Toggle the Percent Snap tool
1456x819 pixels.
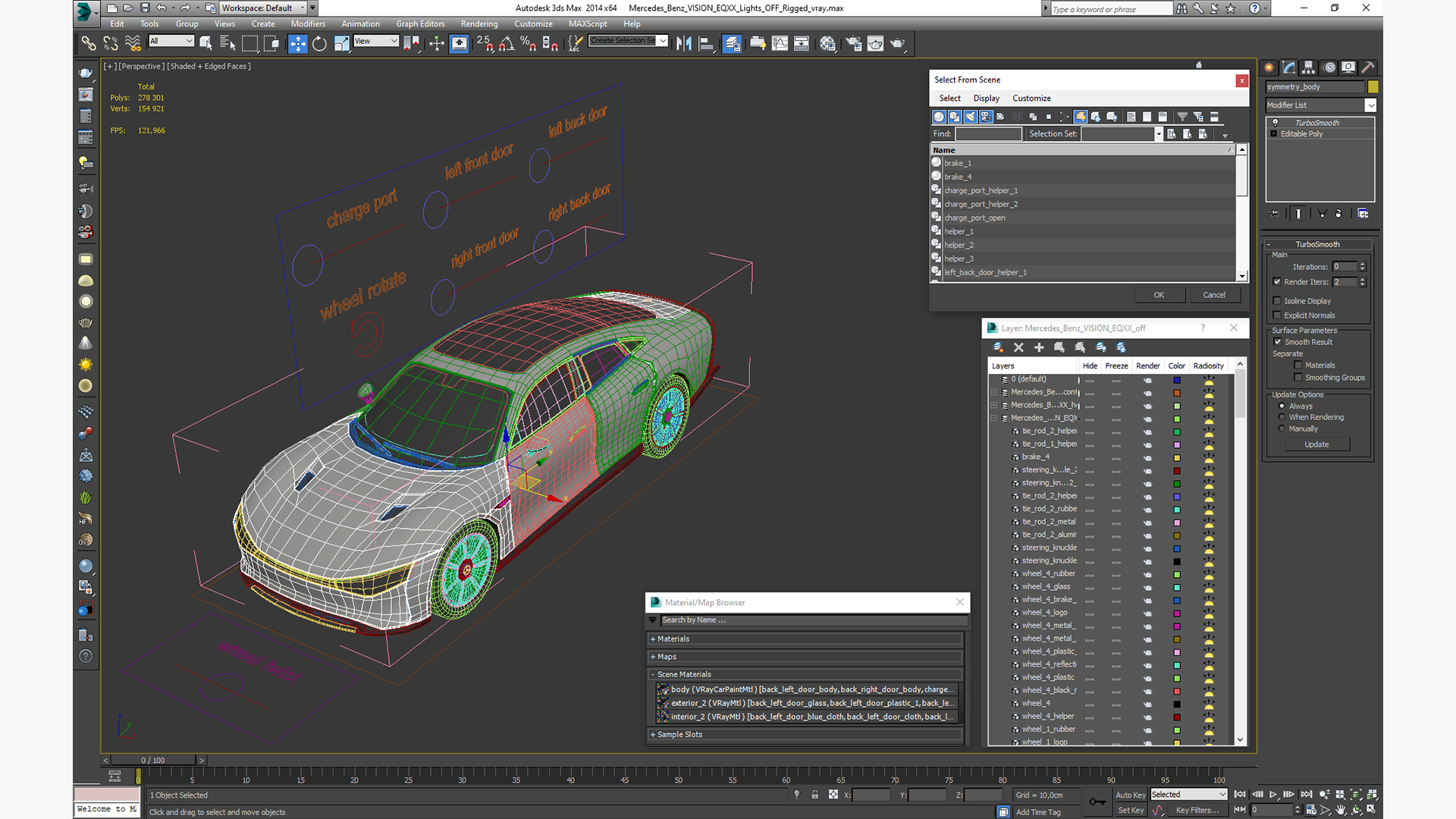pos(528,43)
